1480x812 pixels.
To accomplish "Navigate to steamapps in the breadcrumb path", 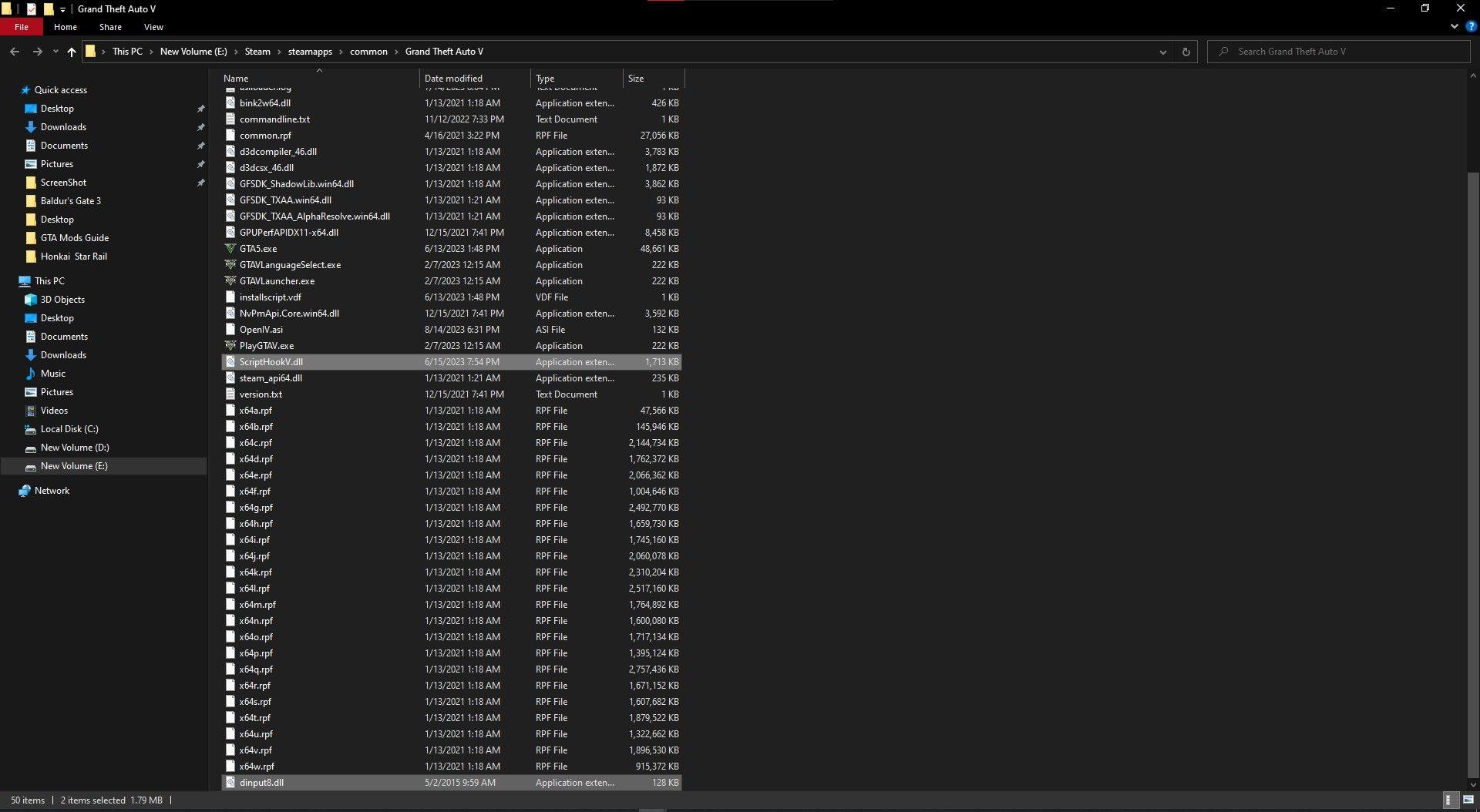I will pos(310,52).
